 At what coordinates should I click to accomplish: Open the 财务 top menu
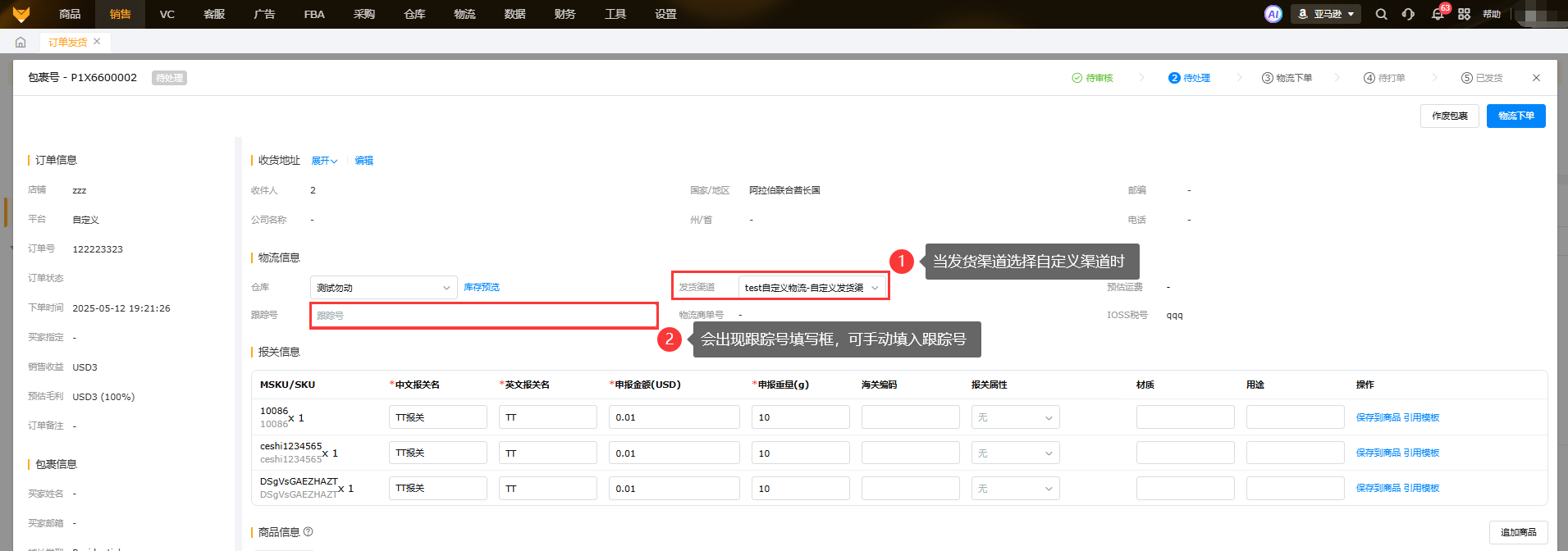tap(565, 14)
